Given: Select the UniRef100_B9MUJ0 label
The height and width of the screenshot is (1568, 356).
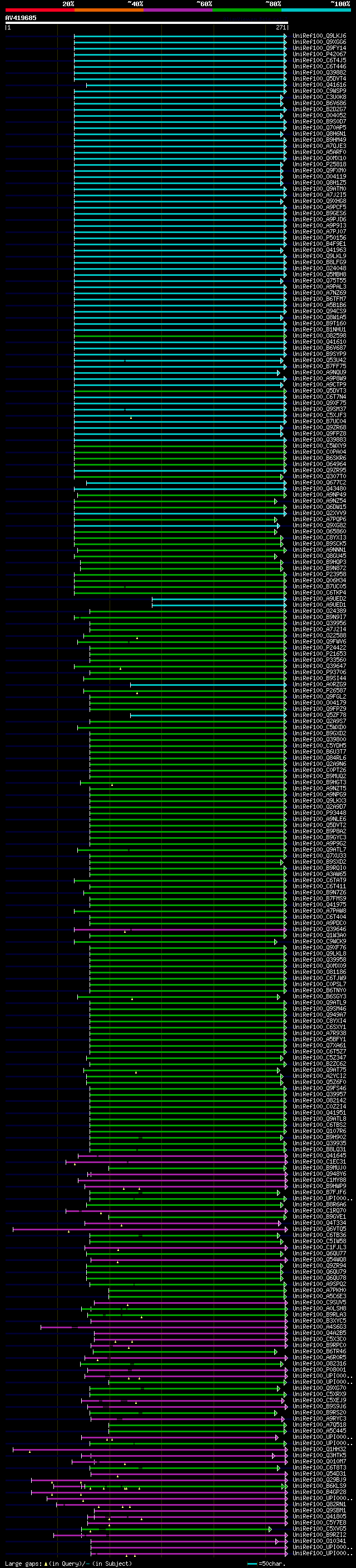Looking at the screenshot, I should 319,1168.
